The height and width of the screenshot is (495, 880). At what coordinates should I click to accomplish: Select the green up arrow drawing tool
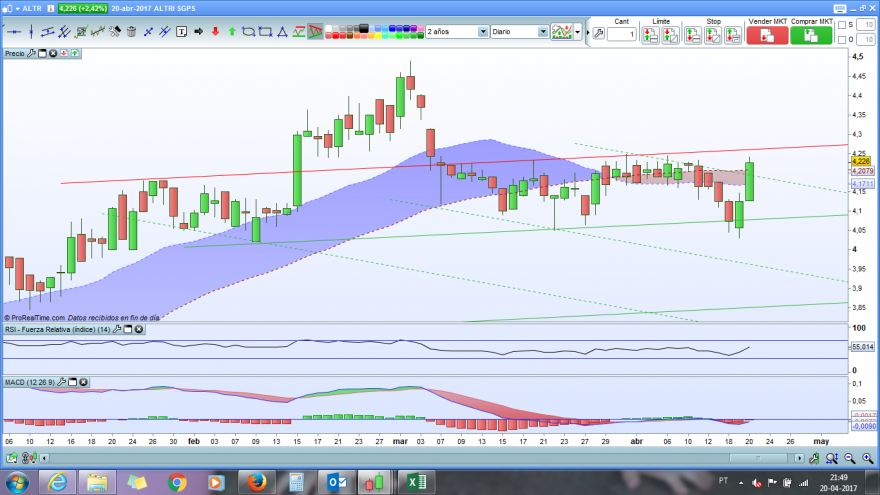coord(232,32)
